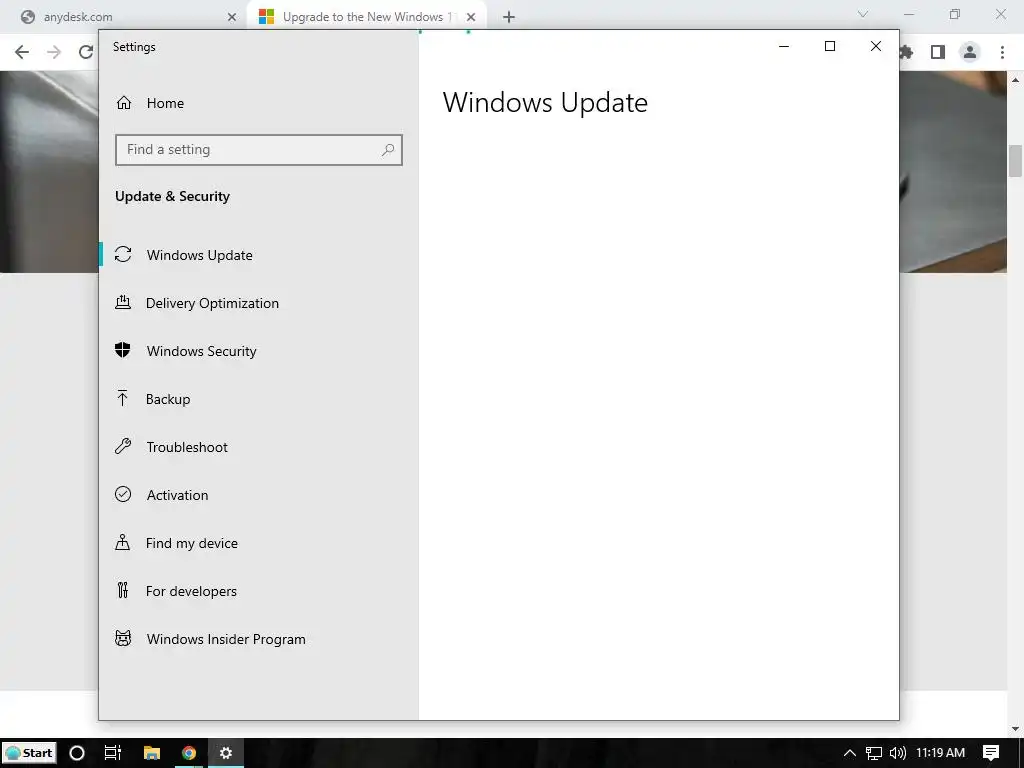Screen dimensions: 1024x768
Task: Close the anydesk.com tab
Action: pyautogui.click(x=232, y=17)
